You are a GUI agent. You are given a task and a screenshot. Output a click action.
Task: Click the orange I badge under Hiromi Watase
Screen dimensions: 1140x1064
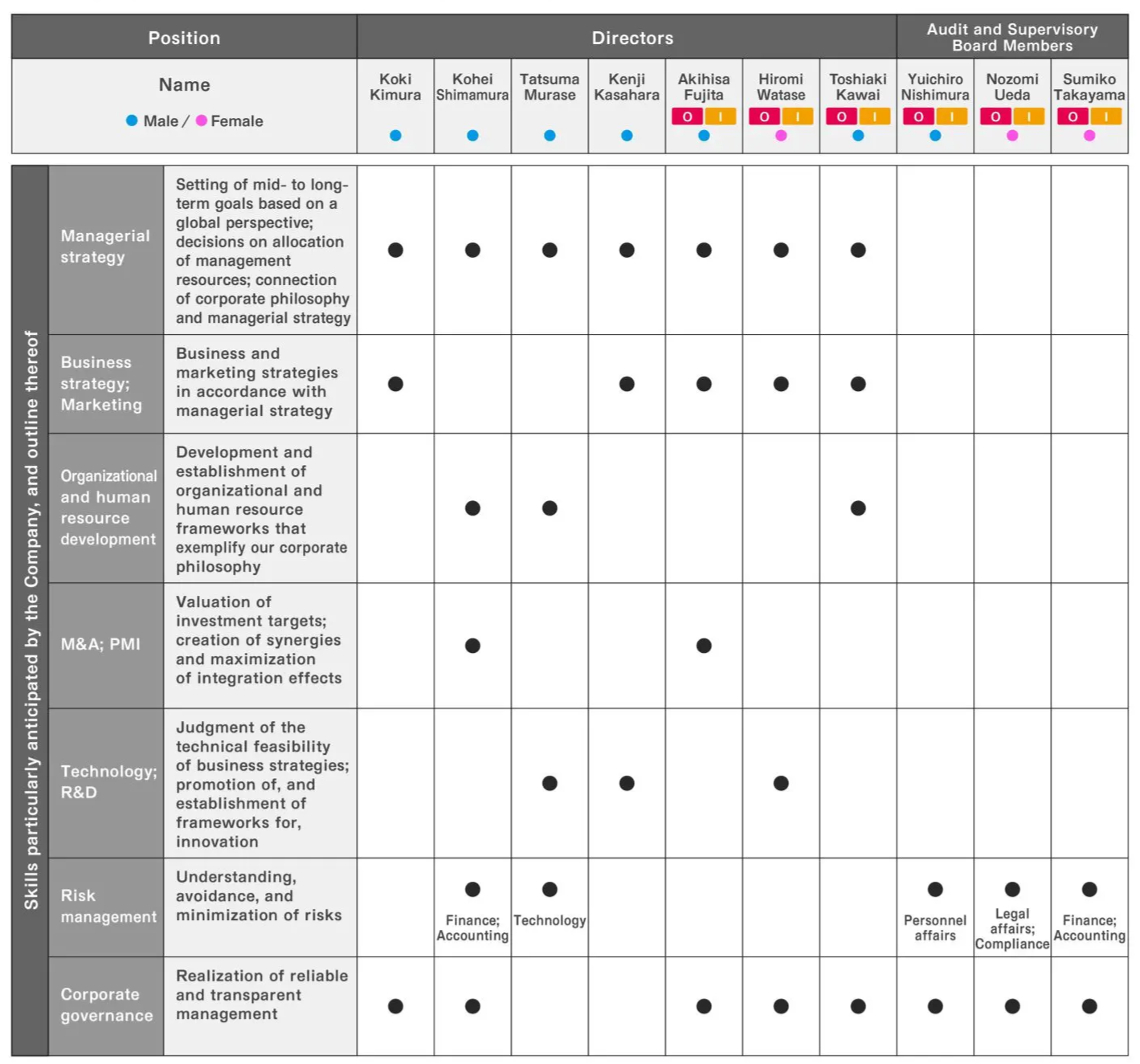click(x=797, y=116)
